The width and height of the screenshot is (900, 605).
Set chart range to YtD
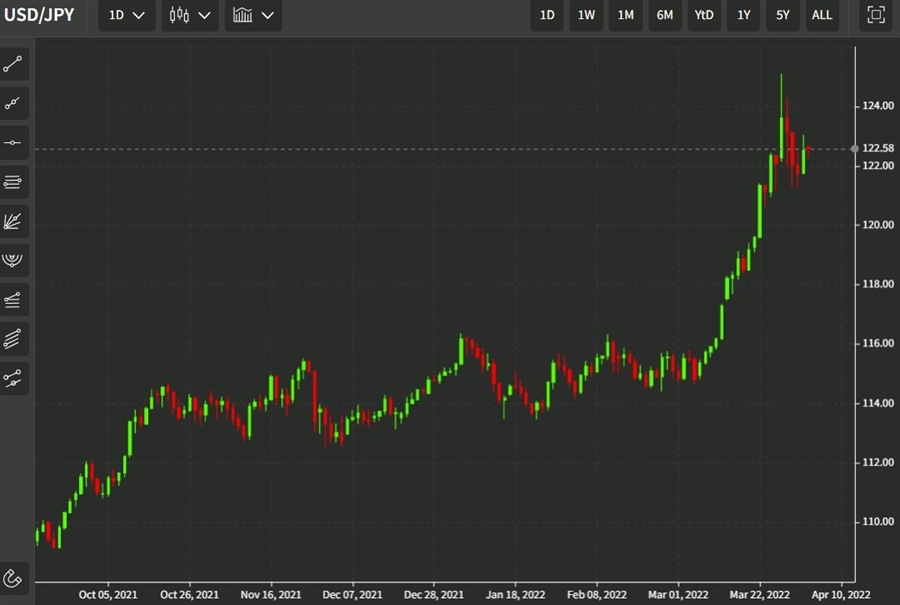click(704, 15)
